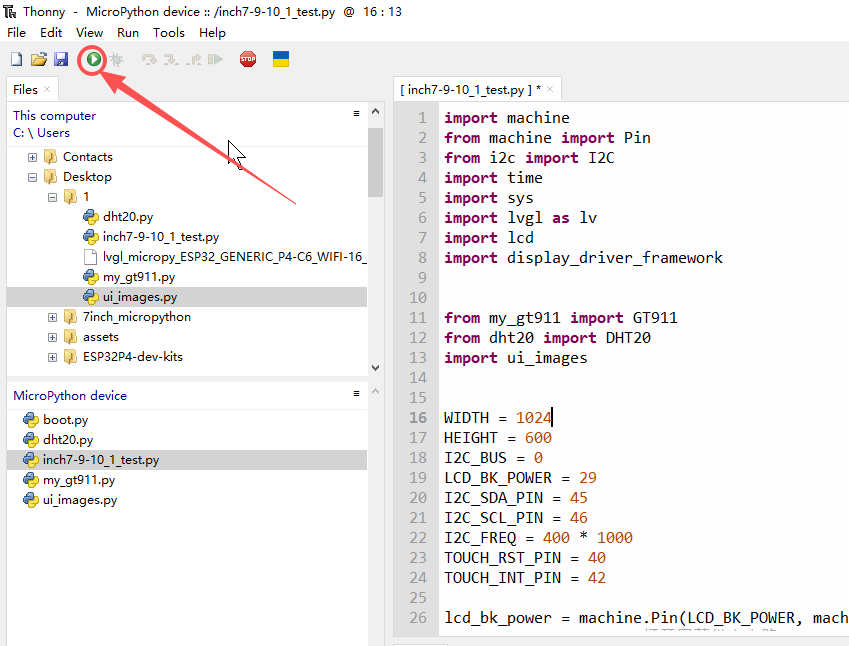This screenshot has width=849, height=646.
Task: Open the Tools menu
Action: (x=169, y=33)
